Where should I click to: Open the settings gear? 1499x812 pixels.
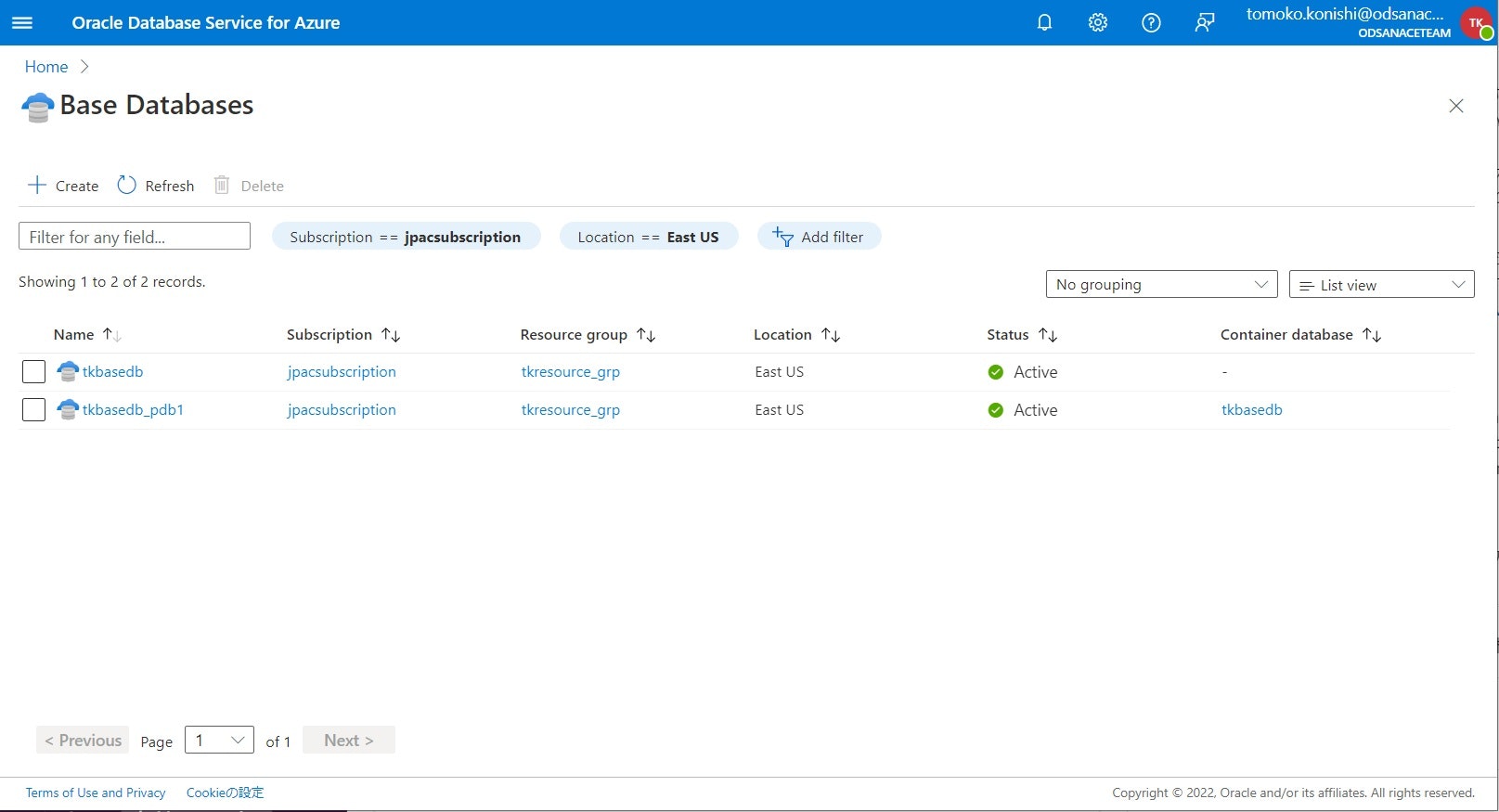(1098, 22)
